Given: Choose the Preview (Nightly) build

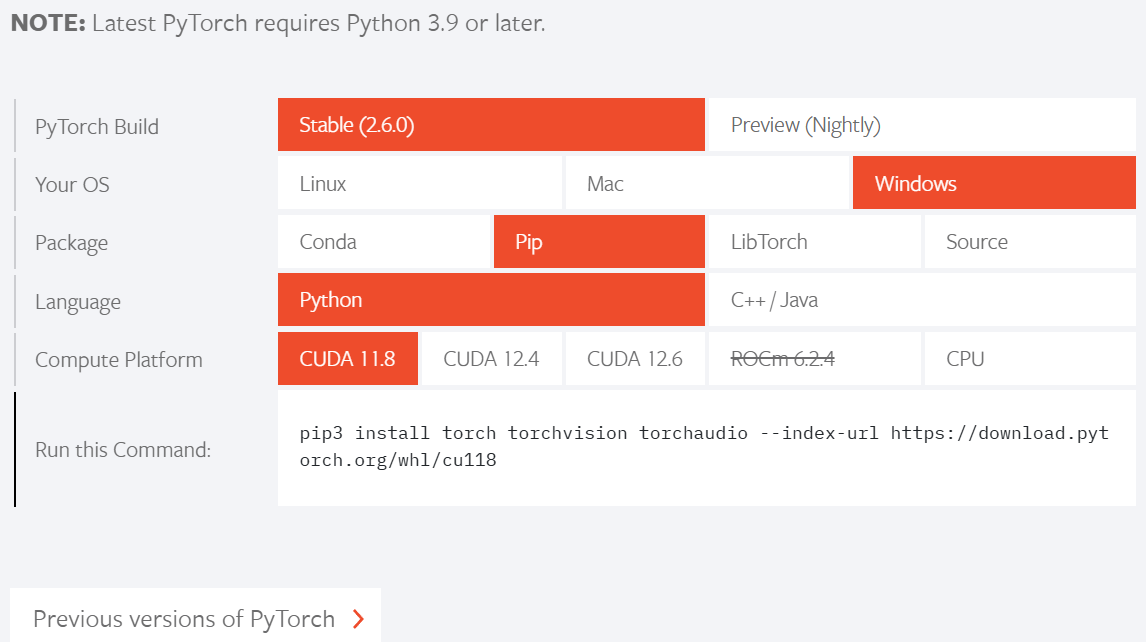Looking at the screenshot, I should 921,125.
